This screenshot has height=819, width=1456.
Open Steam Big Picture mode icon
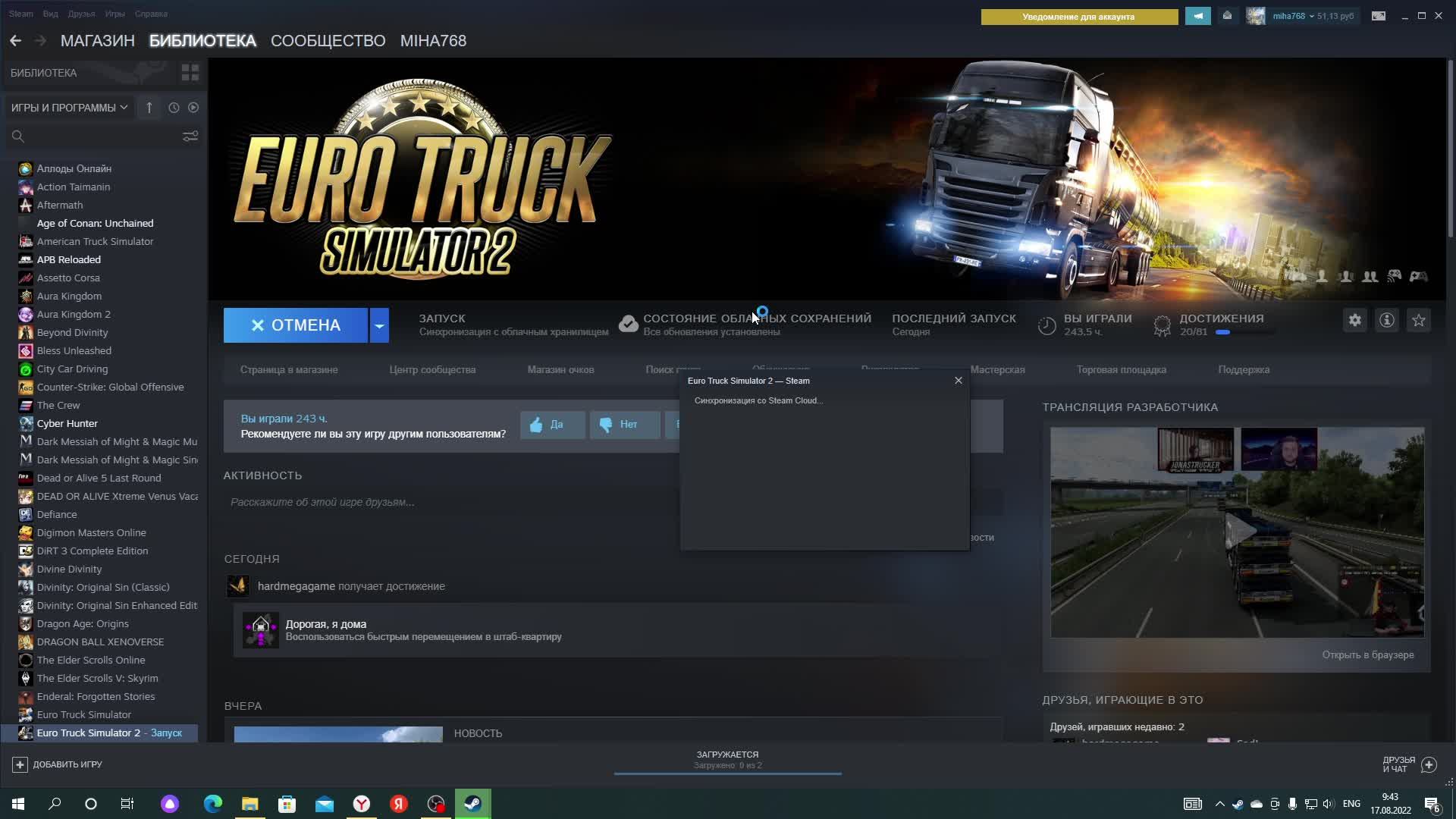click(1378, 16)
